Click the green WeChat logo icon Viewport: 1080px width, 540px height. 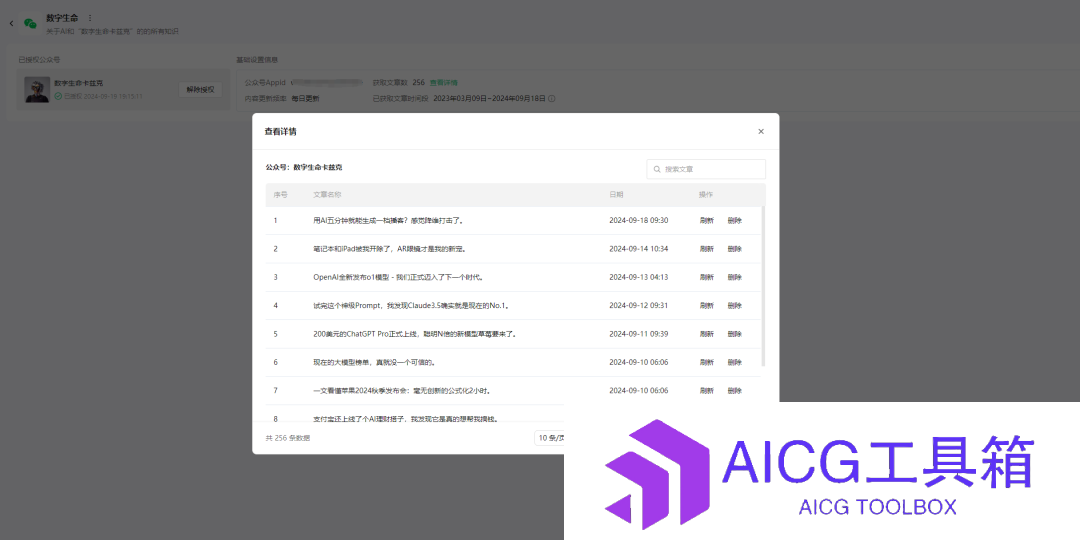click(30, 23)
